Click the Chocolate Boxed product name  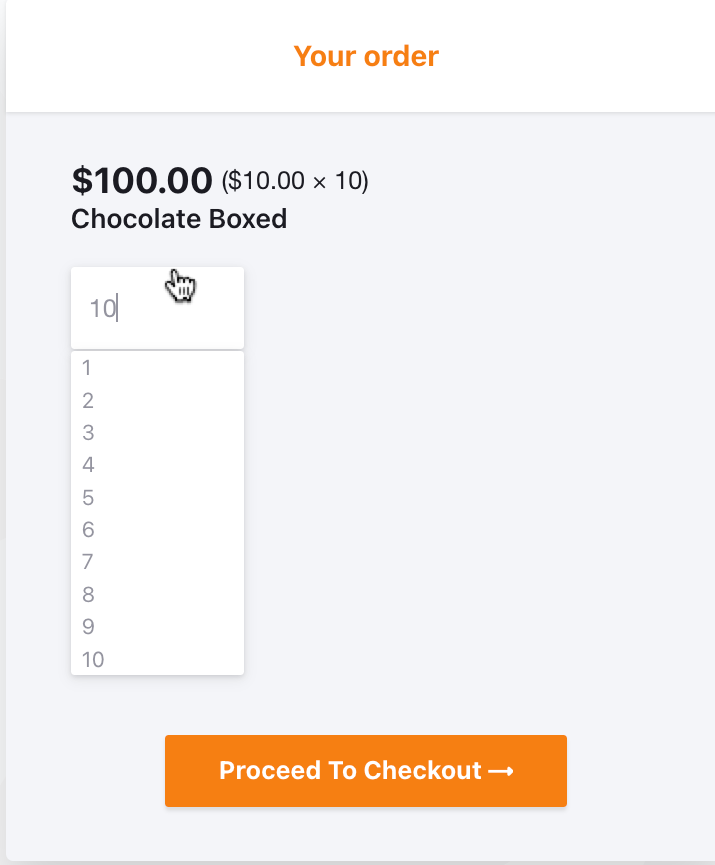tap(179, 219)
